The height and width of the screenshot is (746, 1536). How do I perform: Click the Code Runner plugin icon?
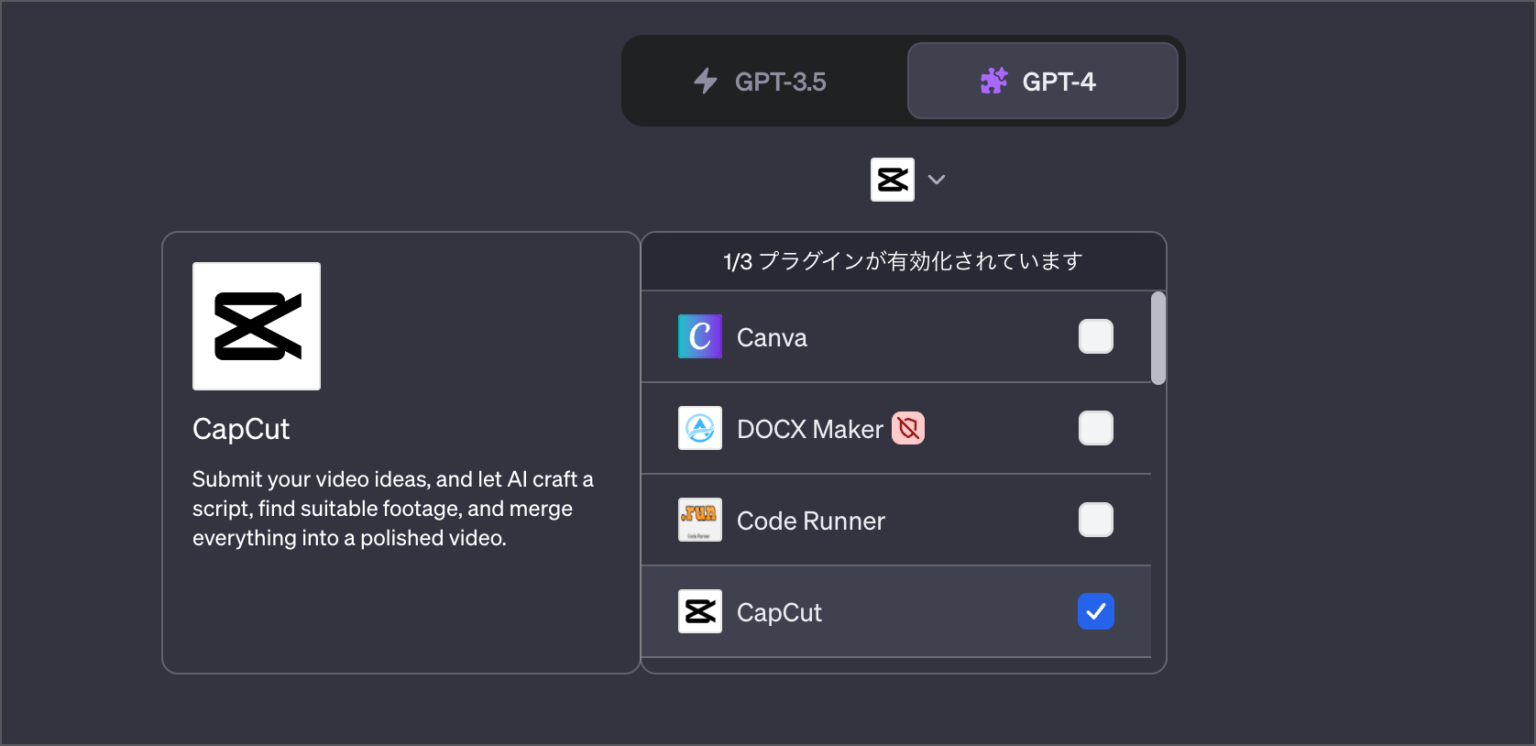click(x=700, y=520)
